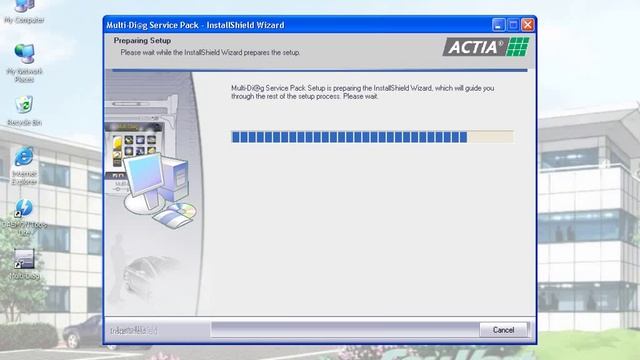Click the "Multi-Di@g Service Pack Setup is preparing" message
The height and width of the screenshot is (360, 640).
click(362, 92)
